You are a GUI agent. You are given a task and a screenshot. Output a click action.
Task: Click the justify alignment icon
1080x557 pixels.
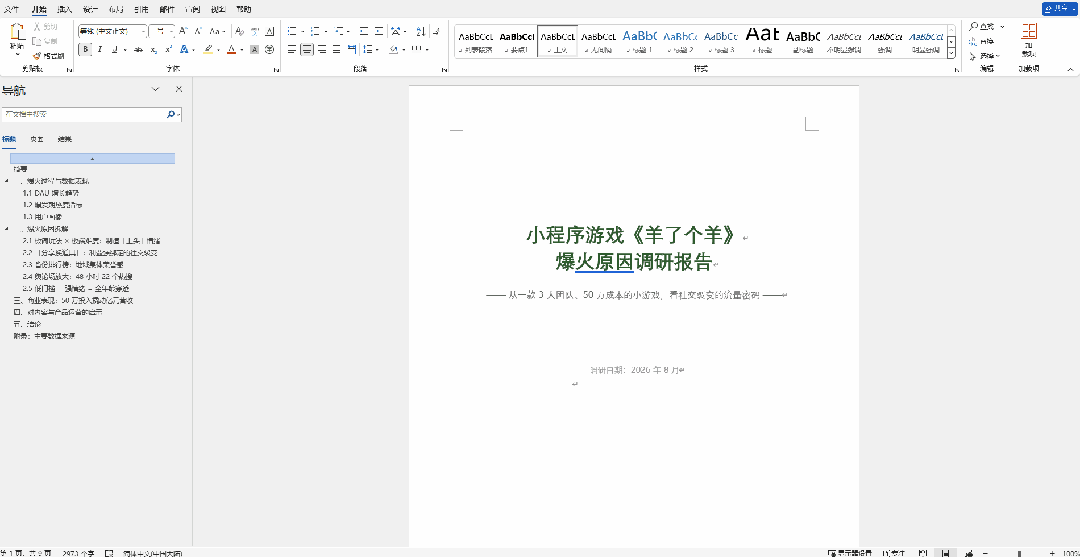coord(337,50)
